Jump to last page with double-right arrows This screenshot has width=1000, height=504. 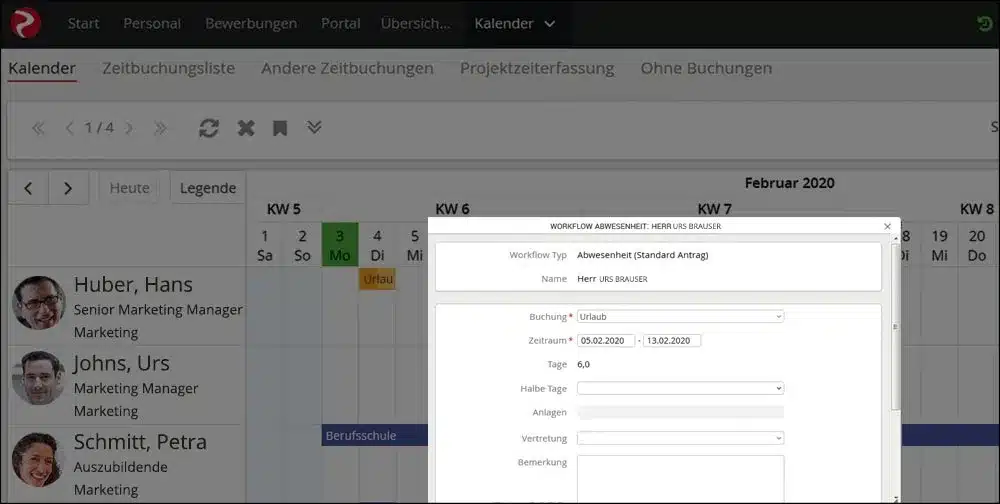tap(160, 128)
